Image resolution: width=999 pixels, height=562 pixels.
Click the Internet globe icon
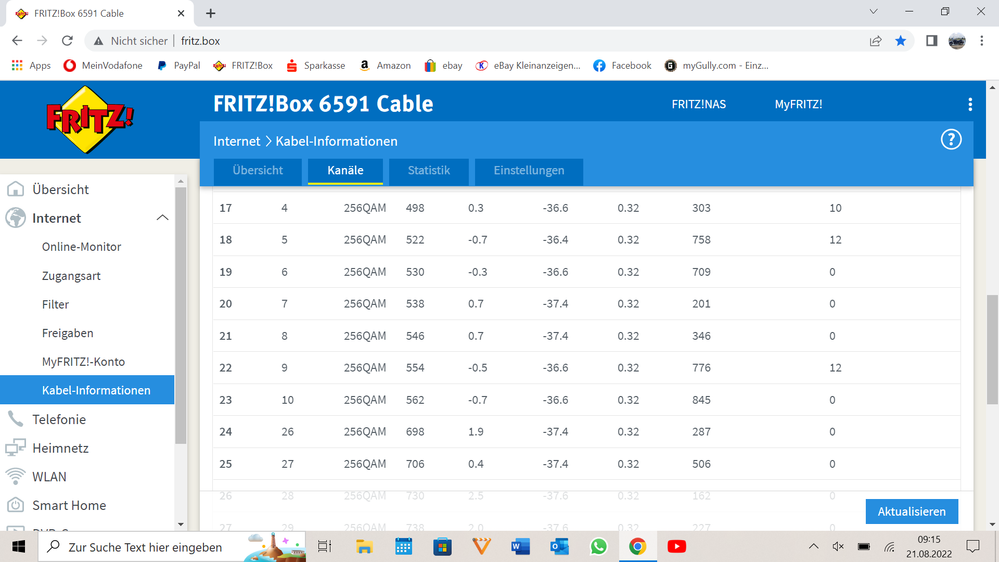(15, 218)
